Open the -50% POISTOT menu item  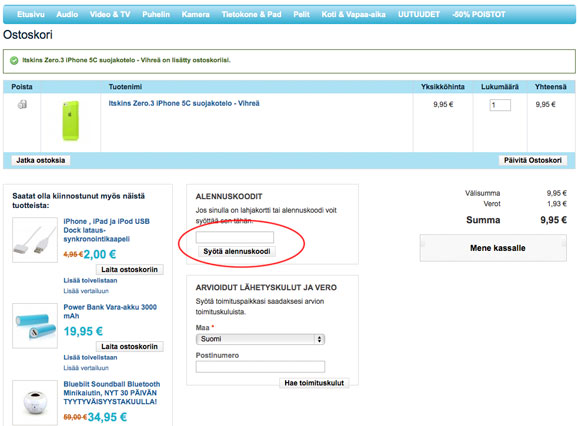[x=478, y=14]
